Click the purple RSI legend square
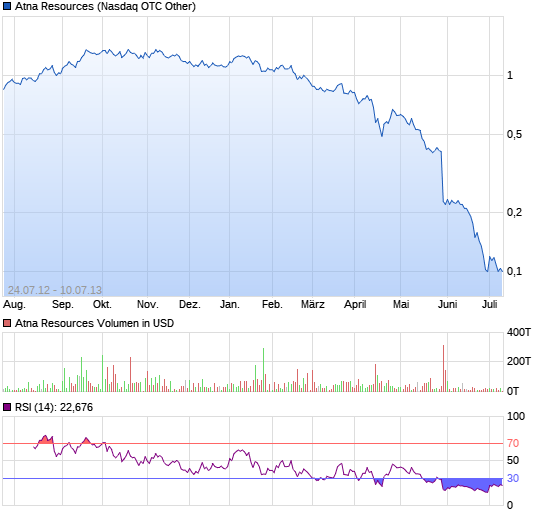Image resolution: width=545 pixels, height=515 pixels. pos(7,407)
